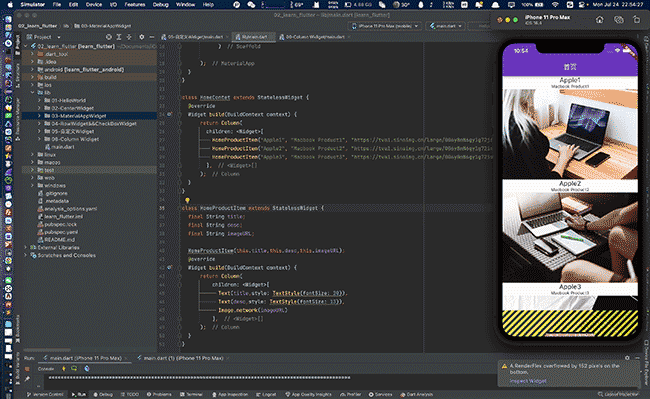The height and width of the screenshot is (399, 650).
Task: Click gutter override icon on line 42
Action: [169, 268]
